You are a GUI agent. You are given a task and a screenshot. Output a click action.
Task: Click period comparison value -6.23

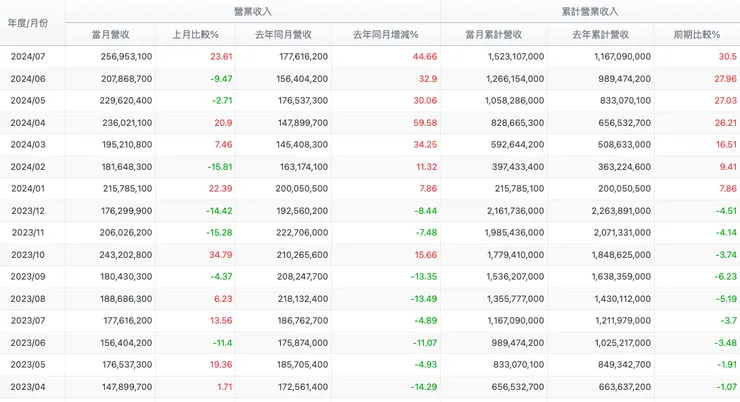click(x=725, y=276)
